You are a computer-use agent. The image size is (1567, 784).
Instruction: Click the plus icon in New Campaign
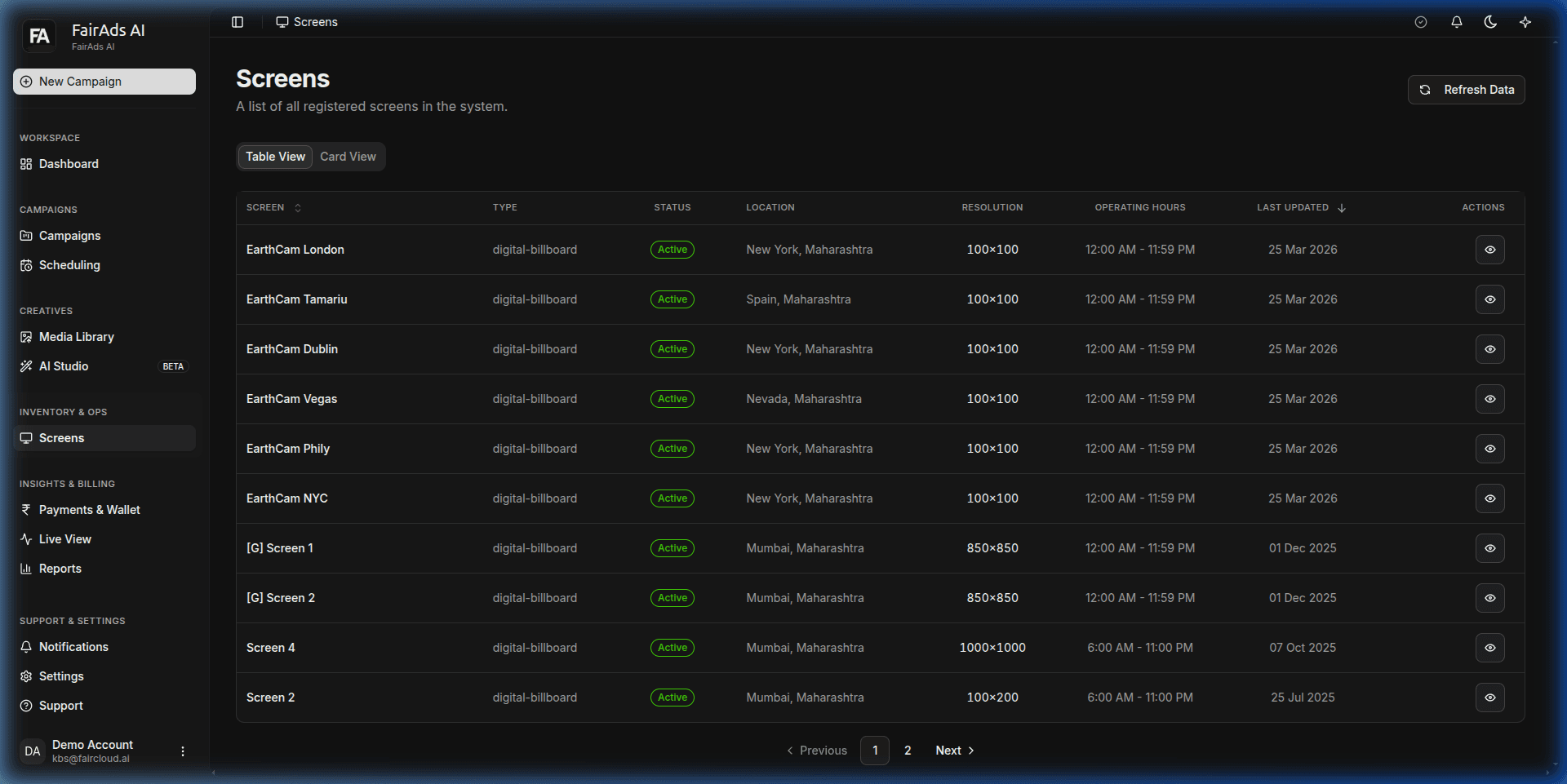tap(26, 82)
